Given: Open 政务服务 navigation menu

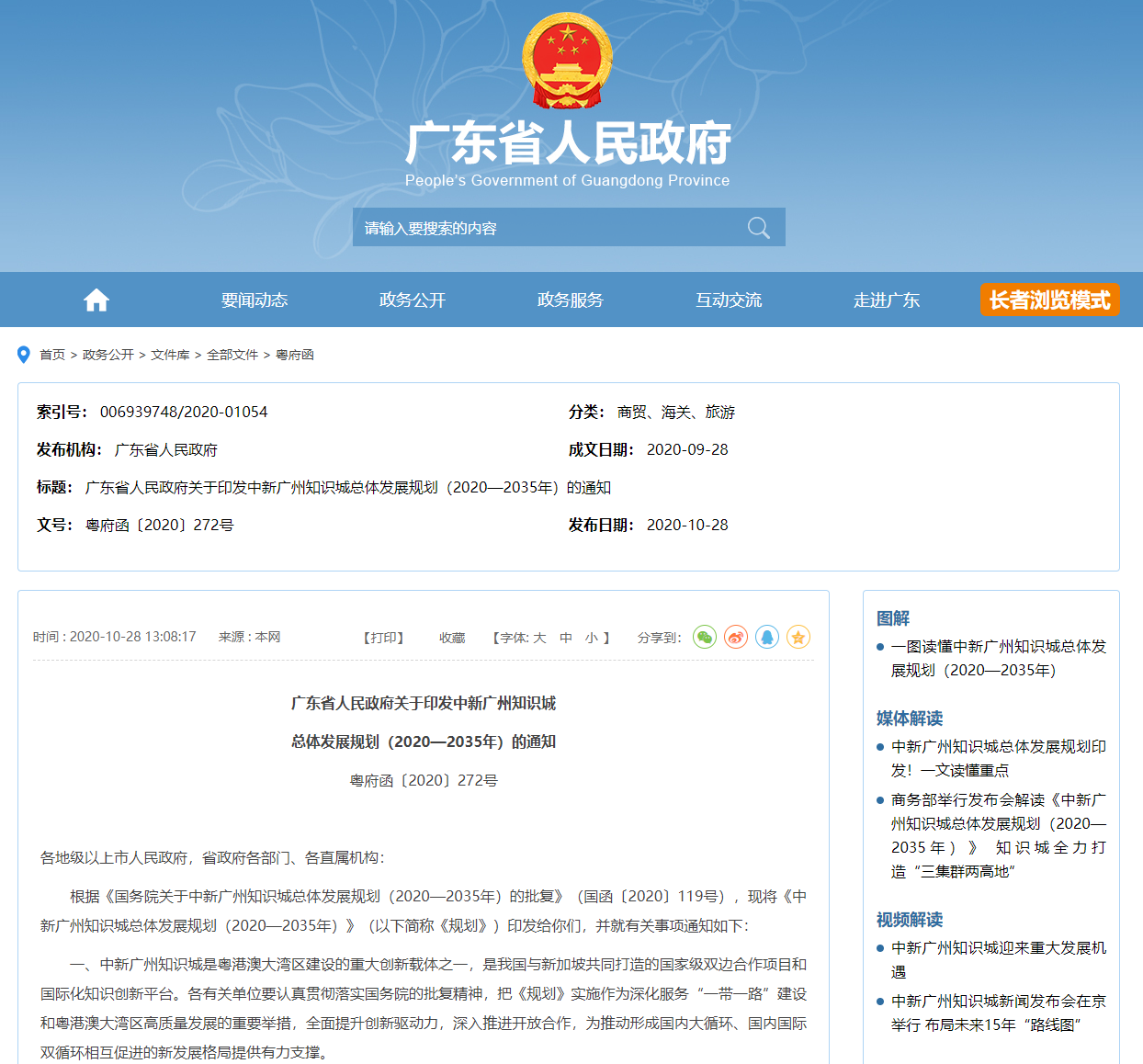Looking at the screenshot, I should click(x=571, y=300).
